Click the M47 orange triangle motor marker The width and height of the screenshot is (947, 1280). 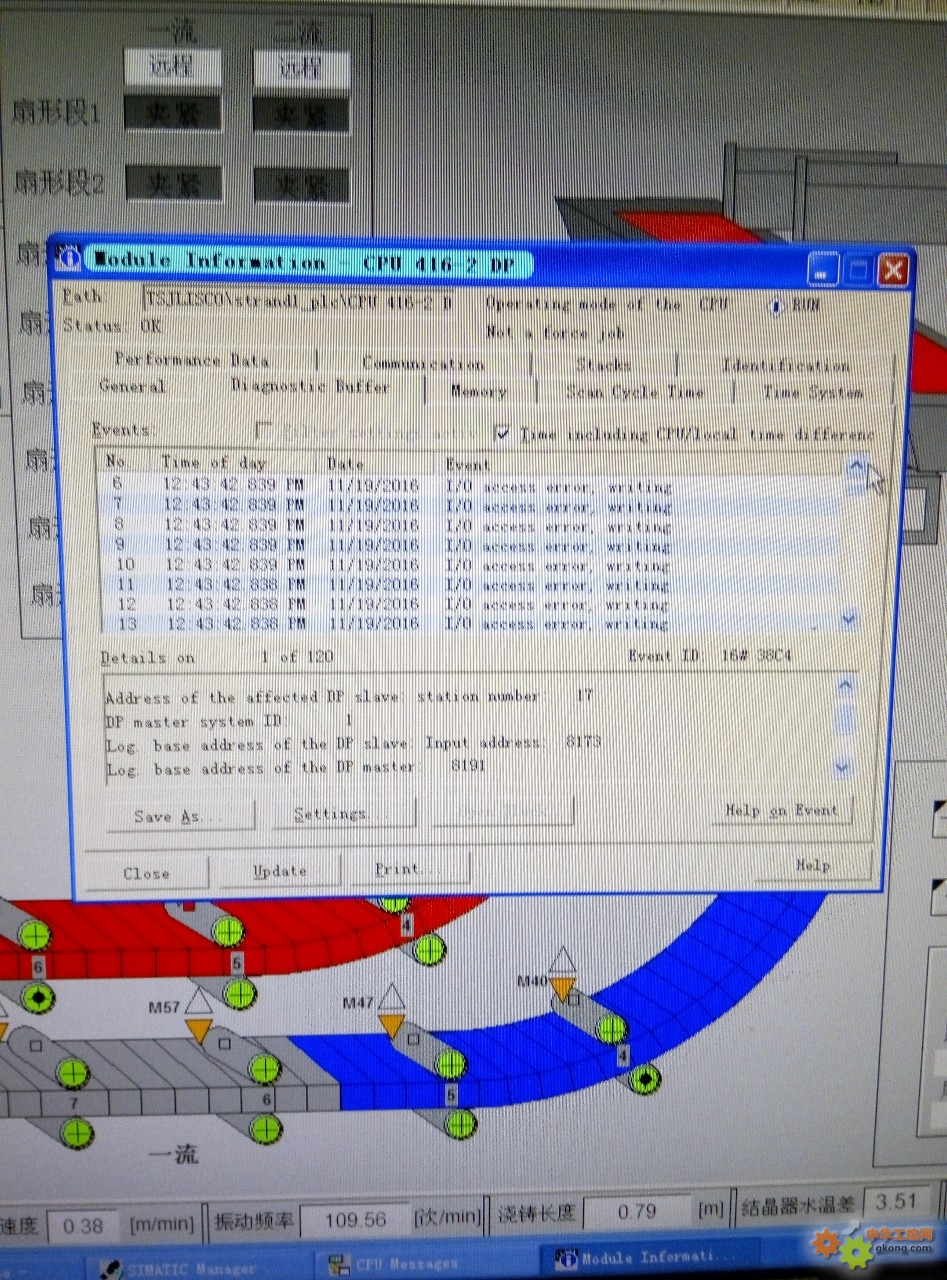391,1024
